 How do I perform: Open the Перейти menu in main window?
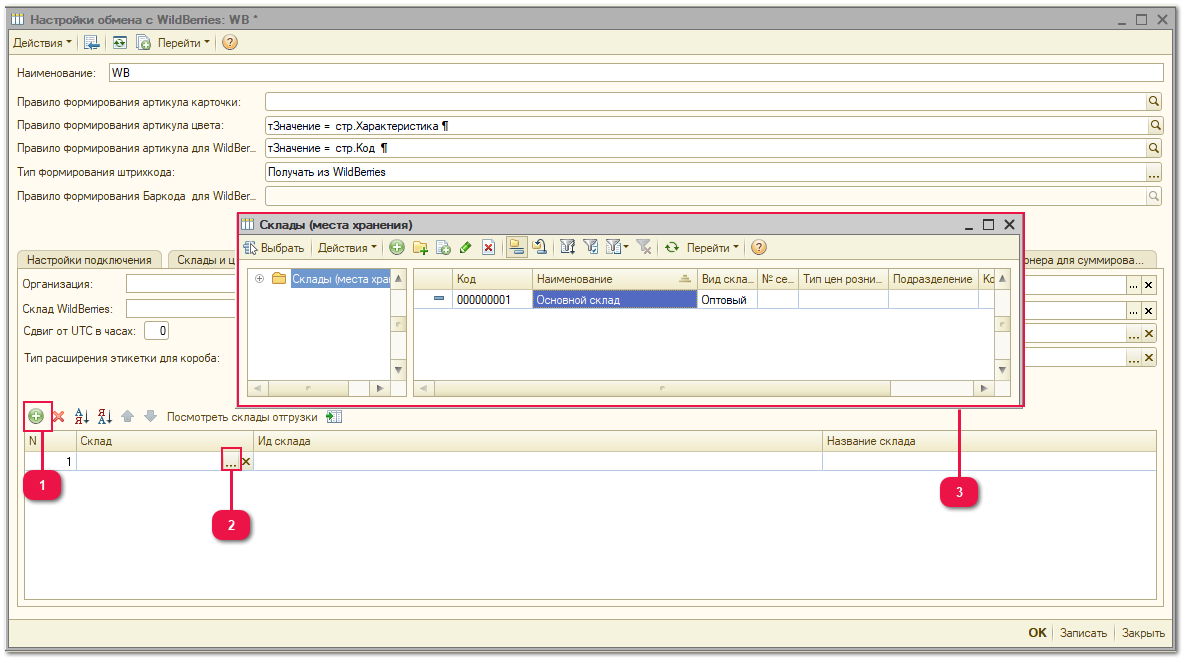(184, 43)
